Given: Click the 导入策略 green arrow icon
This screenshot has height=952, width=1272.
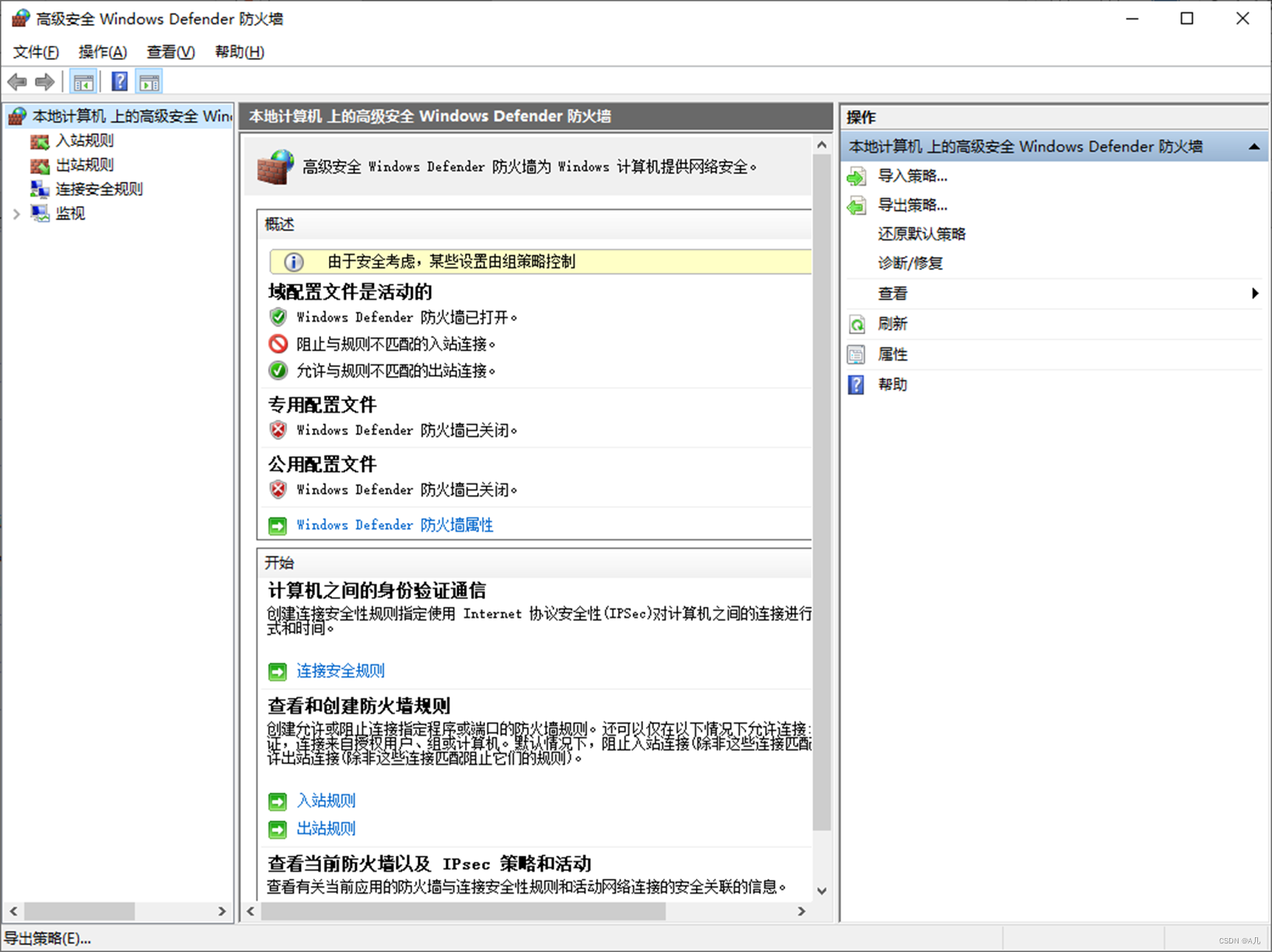Looking at the screenshot, I should [x=857, y=176].
